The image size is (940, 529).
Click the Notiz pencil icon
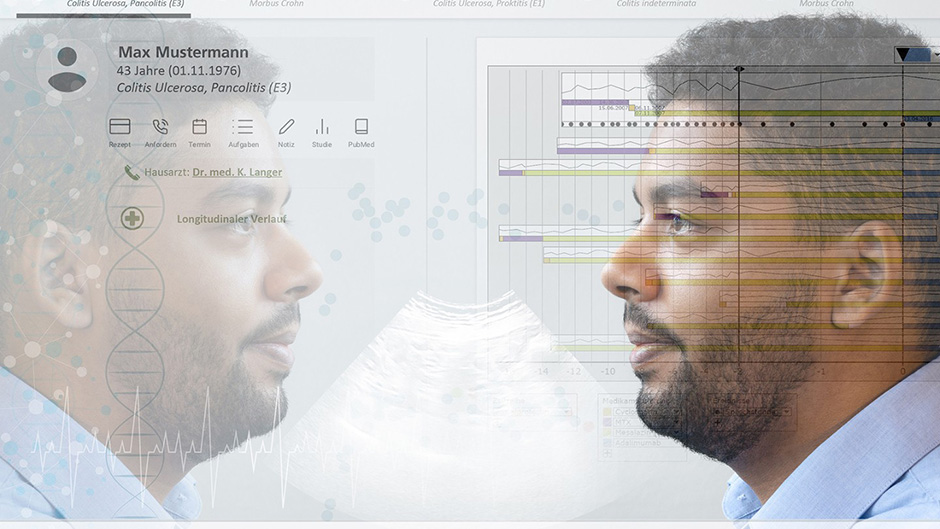(x=287, y=127)
